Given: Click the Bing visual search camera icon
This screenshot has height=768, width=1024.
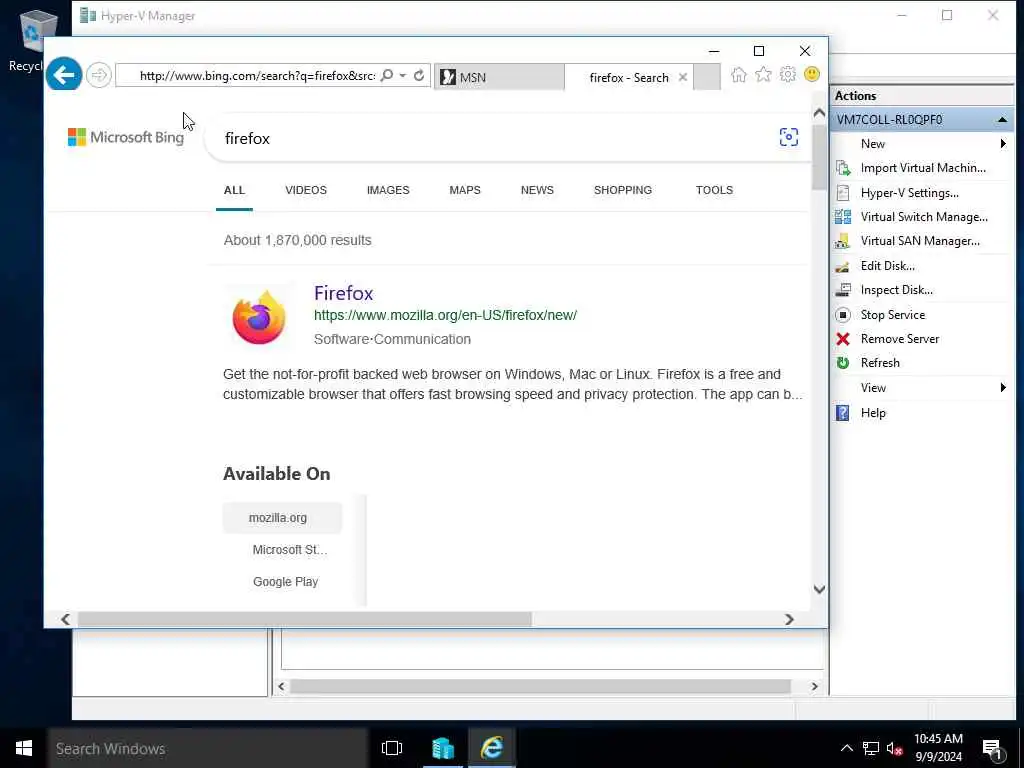Looking at the screenshot, I should pos(789,137).
